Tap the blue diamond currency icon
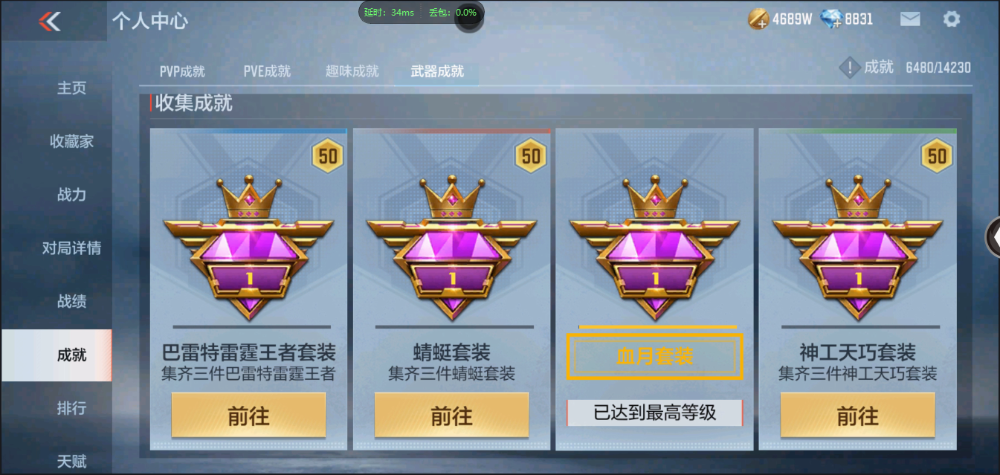 (832, 19)
